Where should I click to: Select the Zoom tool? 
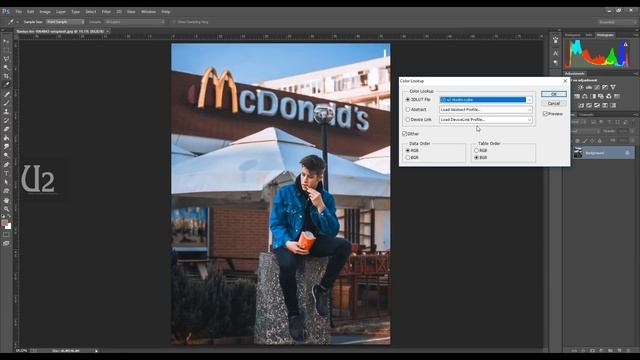point(6,209)
